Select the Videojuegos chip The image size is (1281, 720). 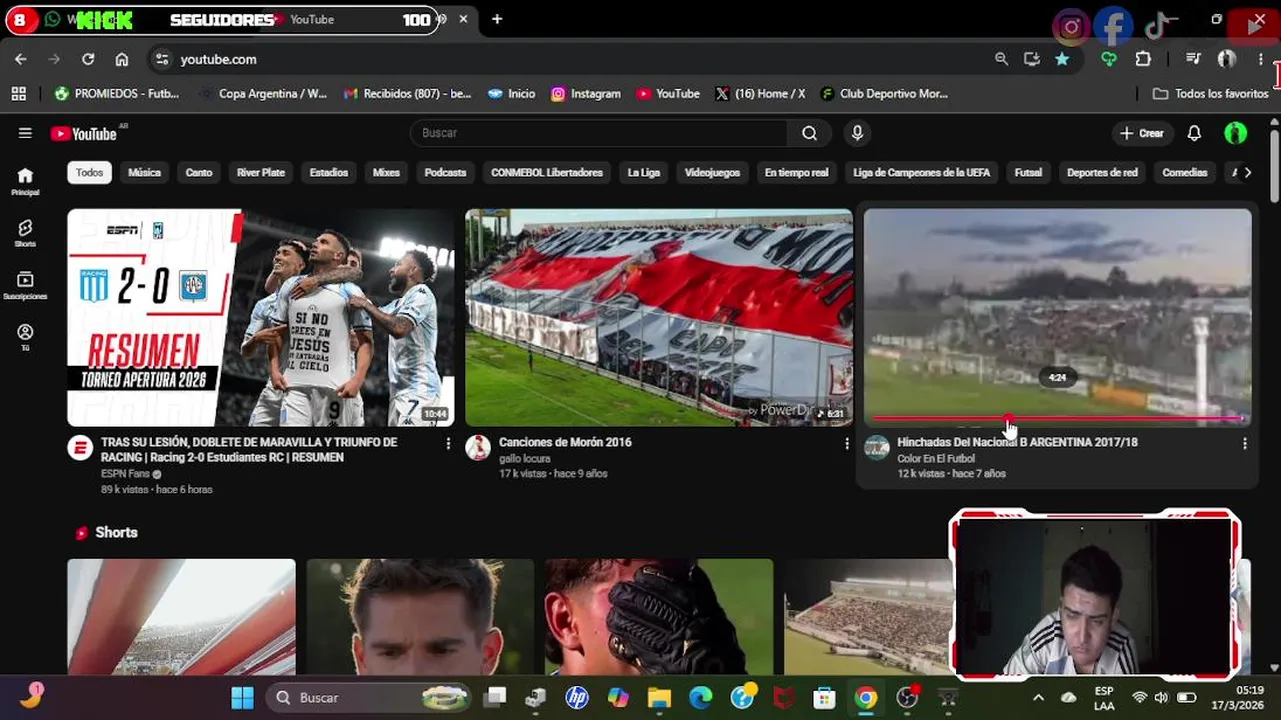pyautogui.click(x=712, y=172)
